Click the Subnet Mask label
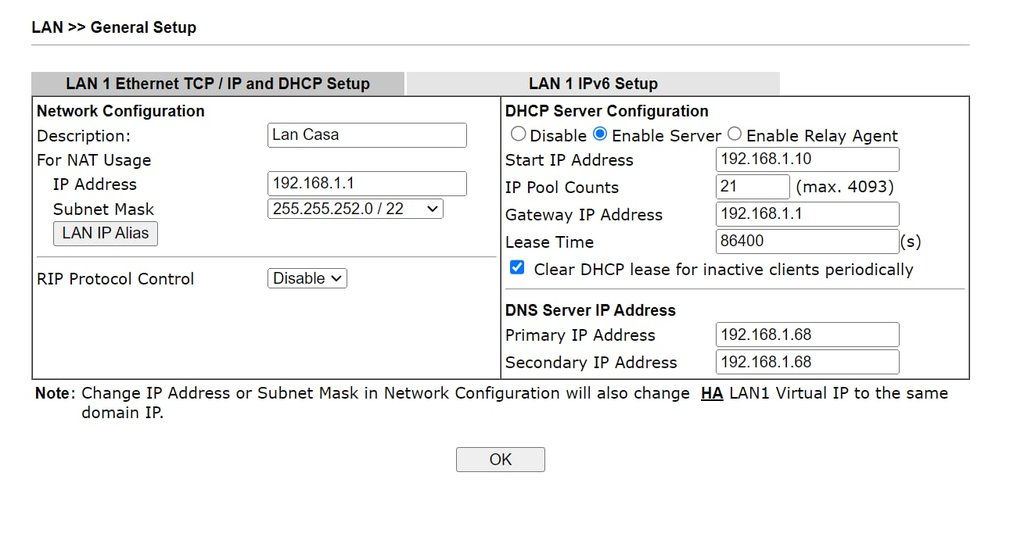Image resolution: width=1024 pixels, height=544 pixels. click(103, 209)
